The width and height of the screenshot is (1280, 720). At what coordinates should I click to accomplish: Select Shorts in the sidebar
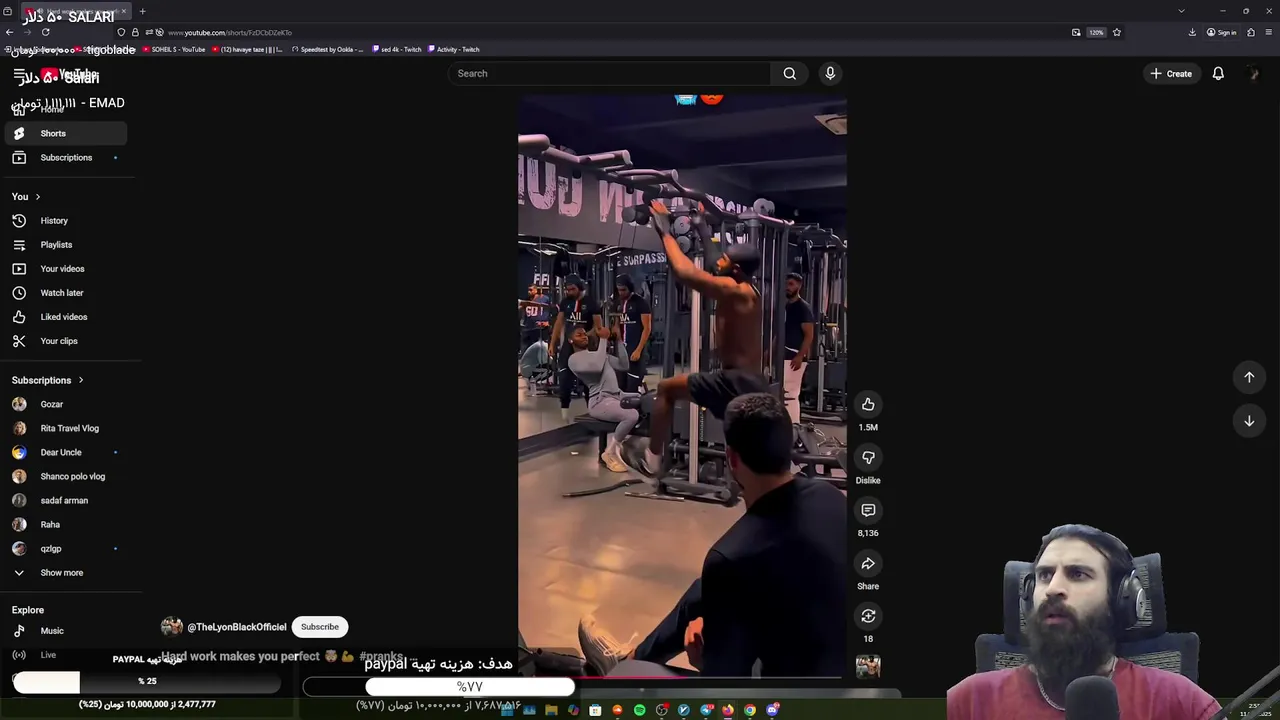click(66, 133)
